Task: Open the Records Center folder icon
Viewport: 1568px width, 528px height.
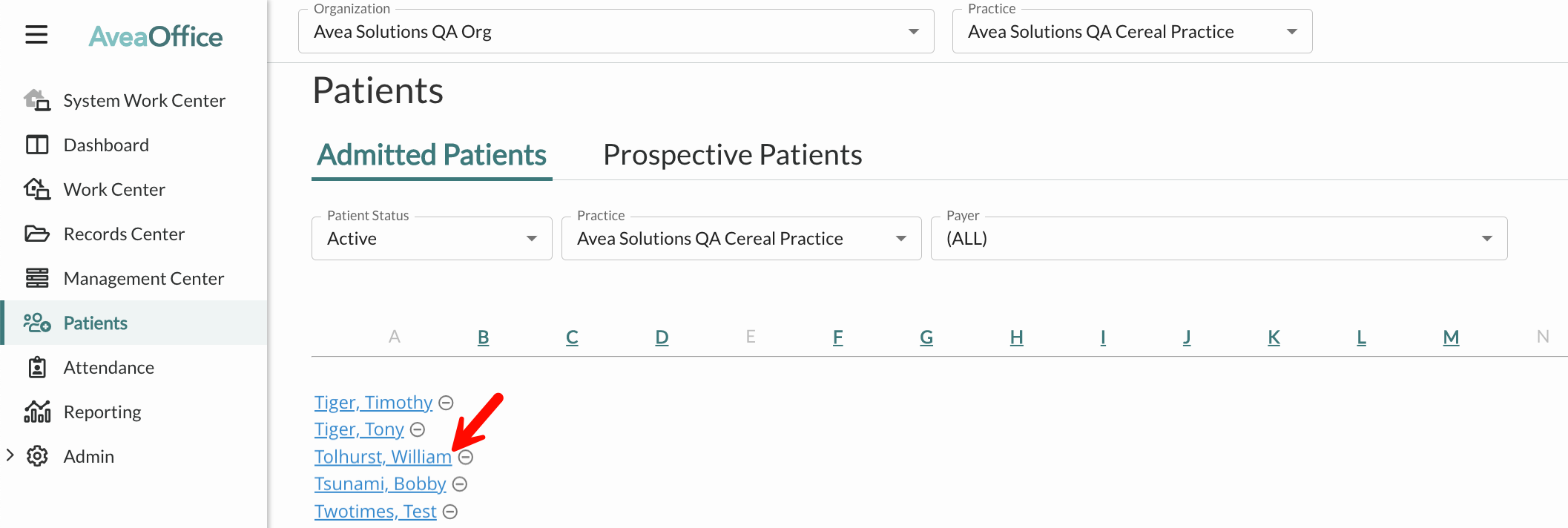Action: tap(37, 234)
